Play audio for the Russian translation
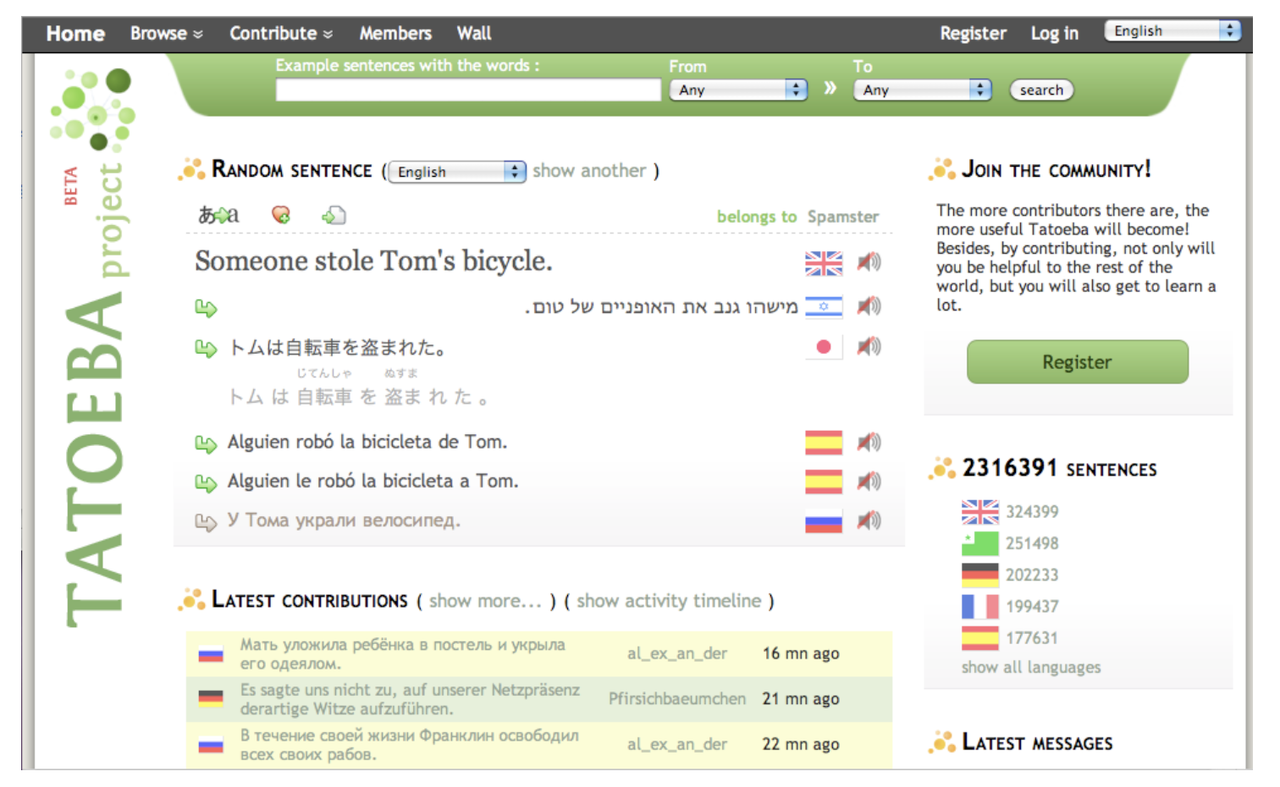1280x787 pixels. pyautogui.click(x=869, y=520)
